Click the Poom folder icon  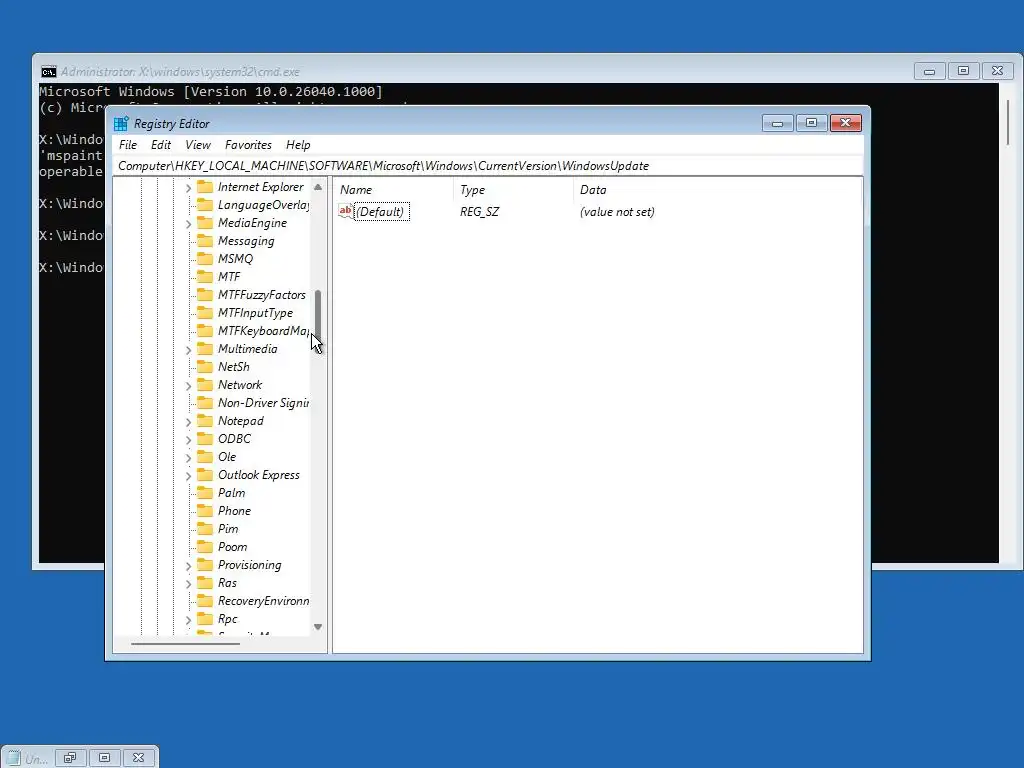point(205,547)
